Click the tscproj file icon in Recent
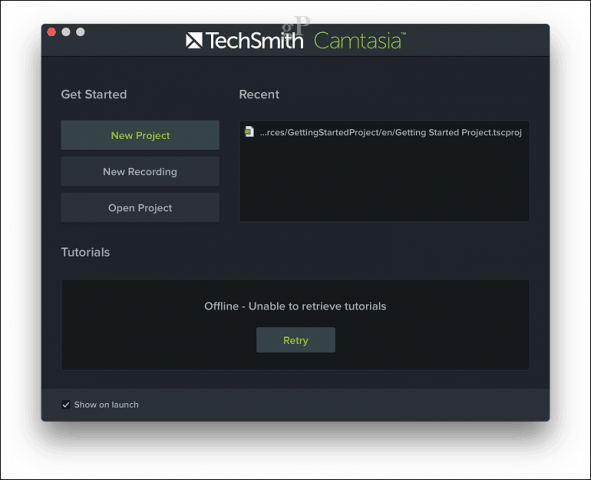Screen dimensions: 591x480 [249, 132]
